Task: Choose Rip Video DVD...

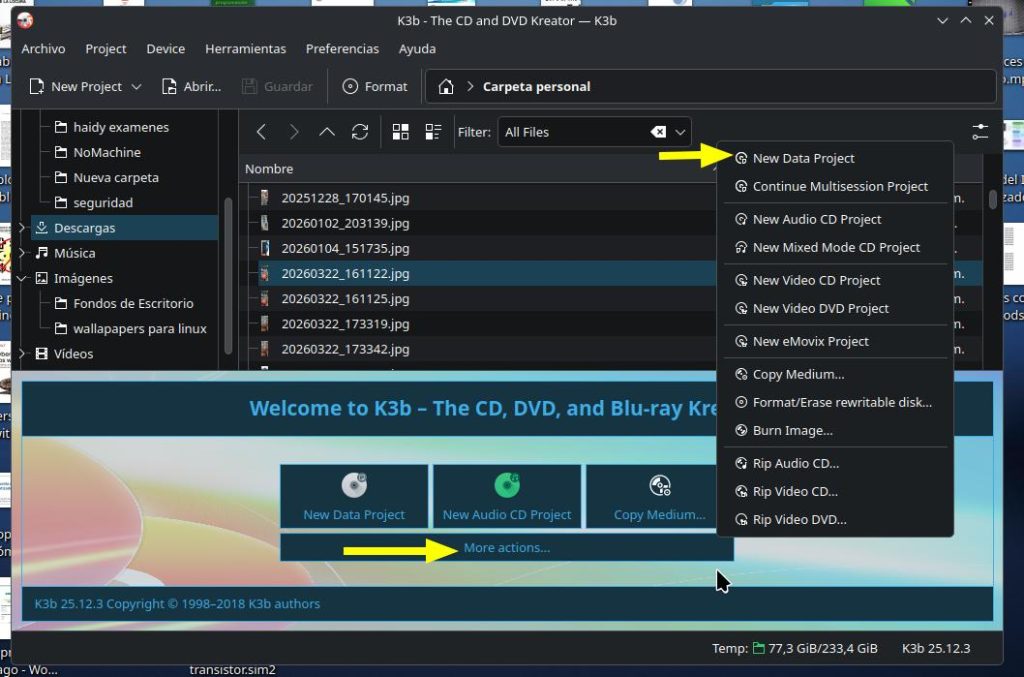Action: coord(835,520)
